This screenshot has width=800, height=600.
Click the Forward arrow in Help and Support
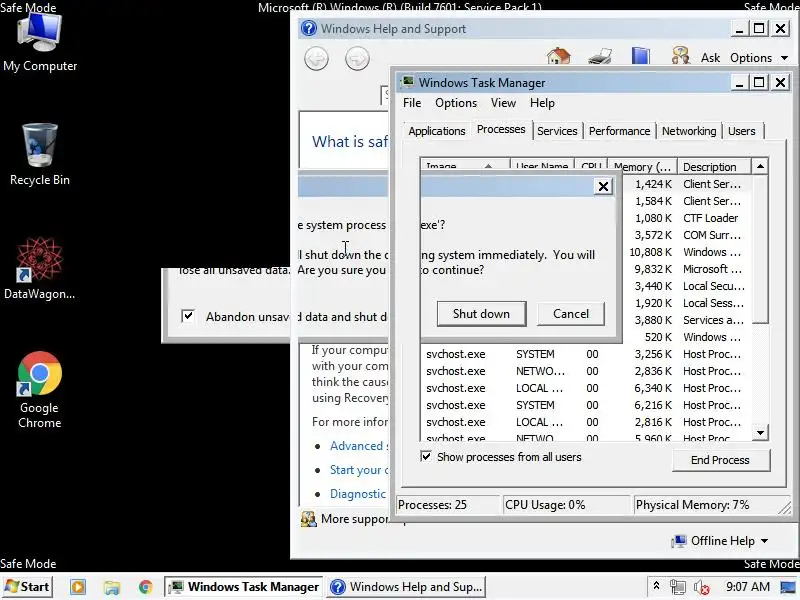357,58
